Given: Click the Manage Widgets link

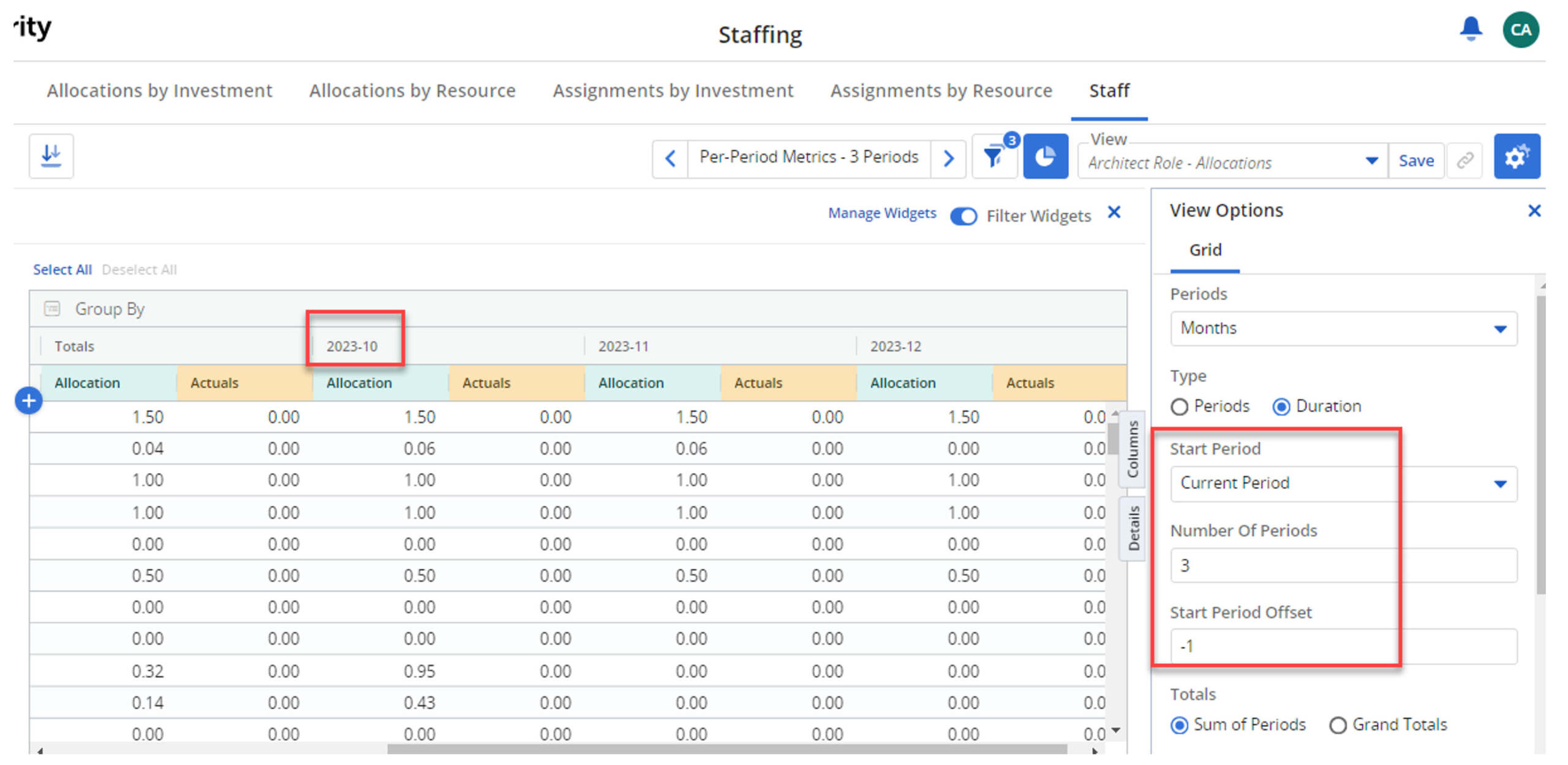Looking at the screenshot, I should coord(882,213).
